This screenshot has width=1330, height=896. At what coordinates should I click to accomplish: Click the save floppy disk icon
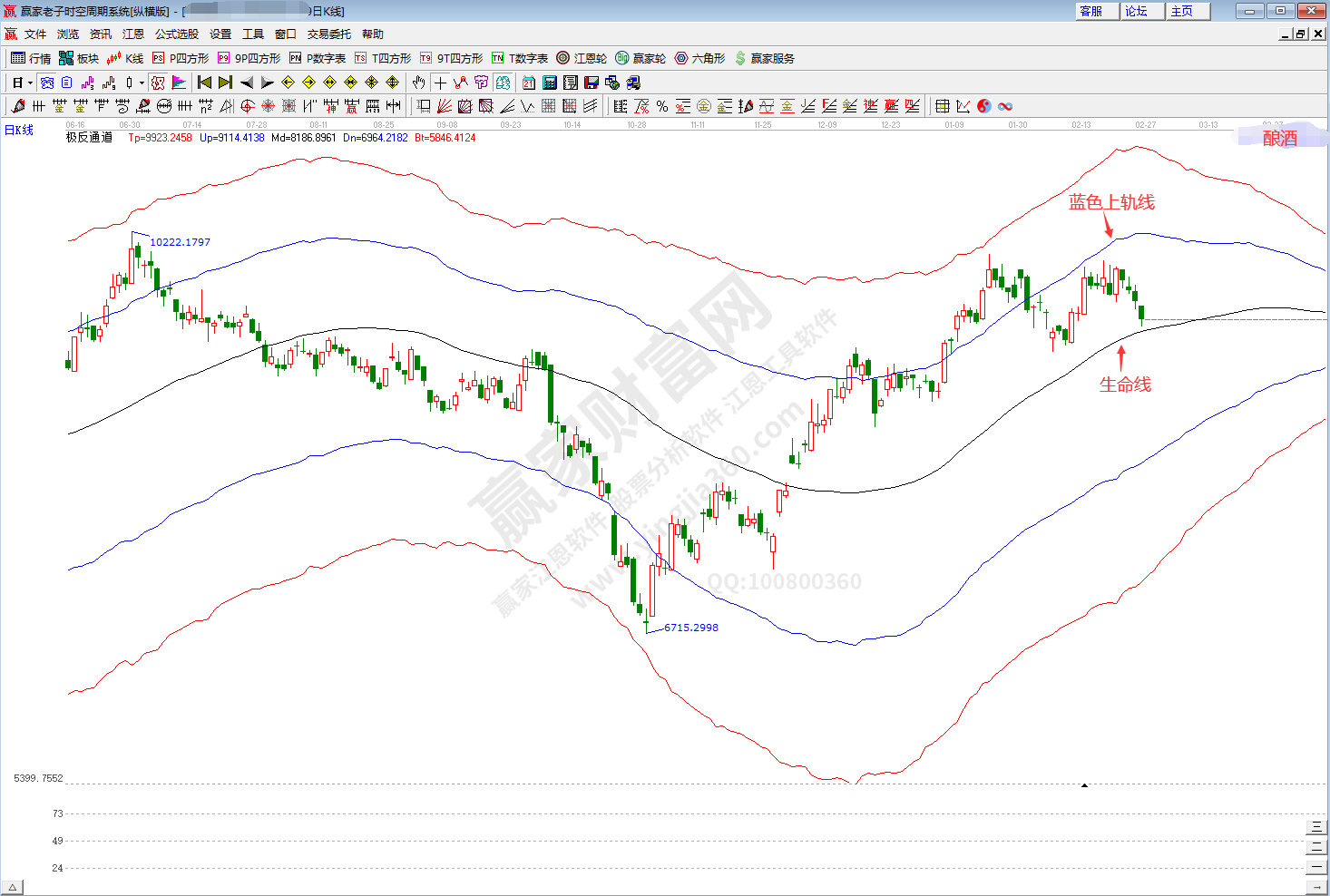(x=592, y=83)
